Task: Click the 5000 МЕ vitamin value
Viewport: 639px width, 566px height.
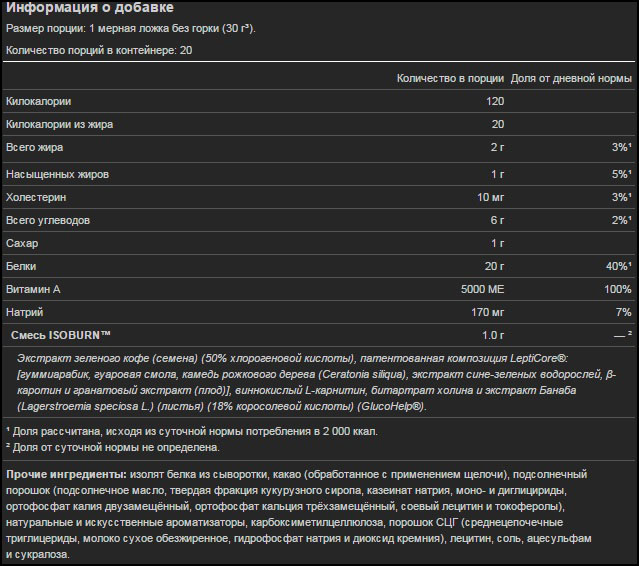Action: (x=483, y=289)
